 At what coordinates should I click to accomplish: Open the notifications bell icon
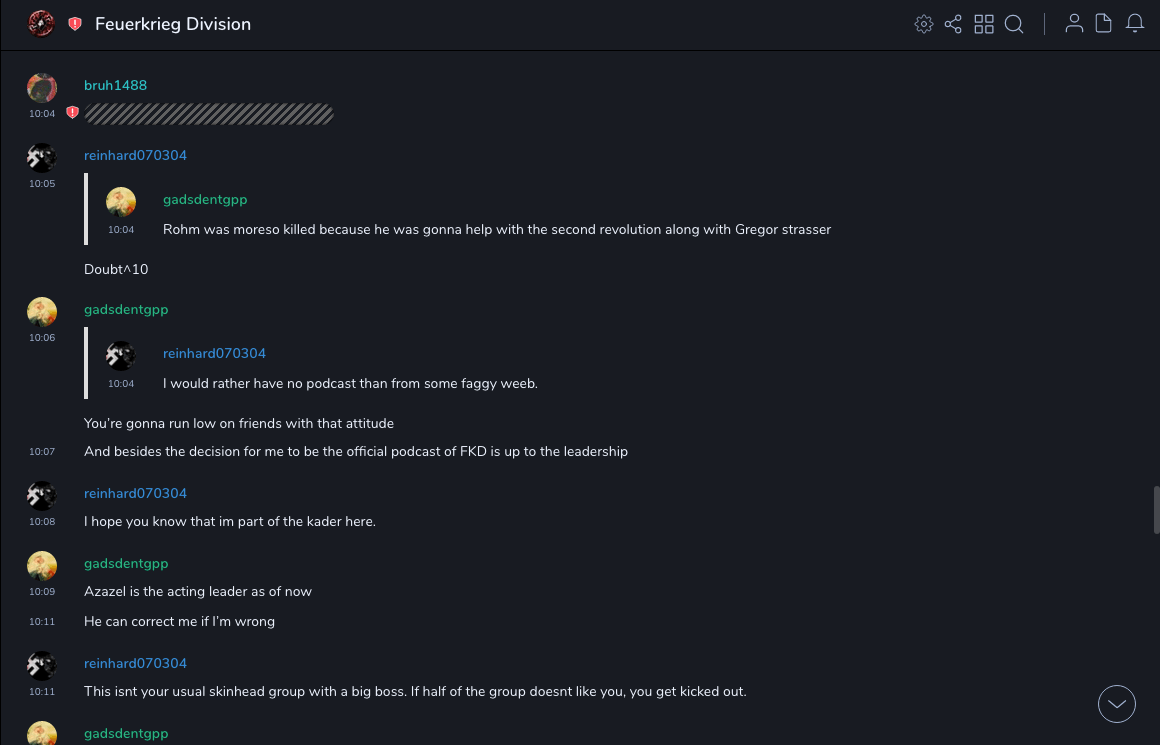click(1135, 24)
